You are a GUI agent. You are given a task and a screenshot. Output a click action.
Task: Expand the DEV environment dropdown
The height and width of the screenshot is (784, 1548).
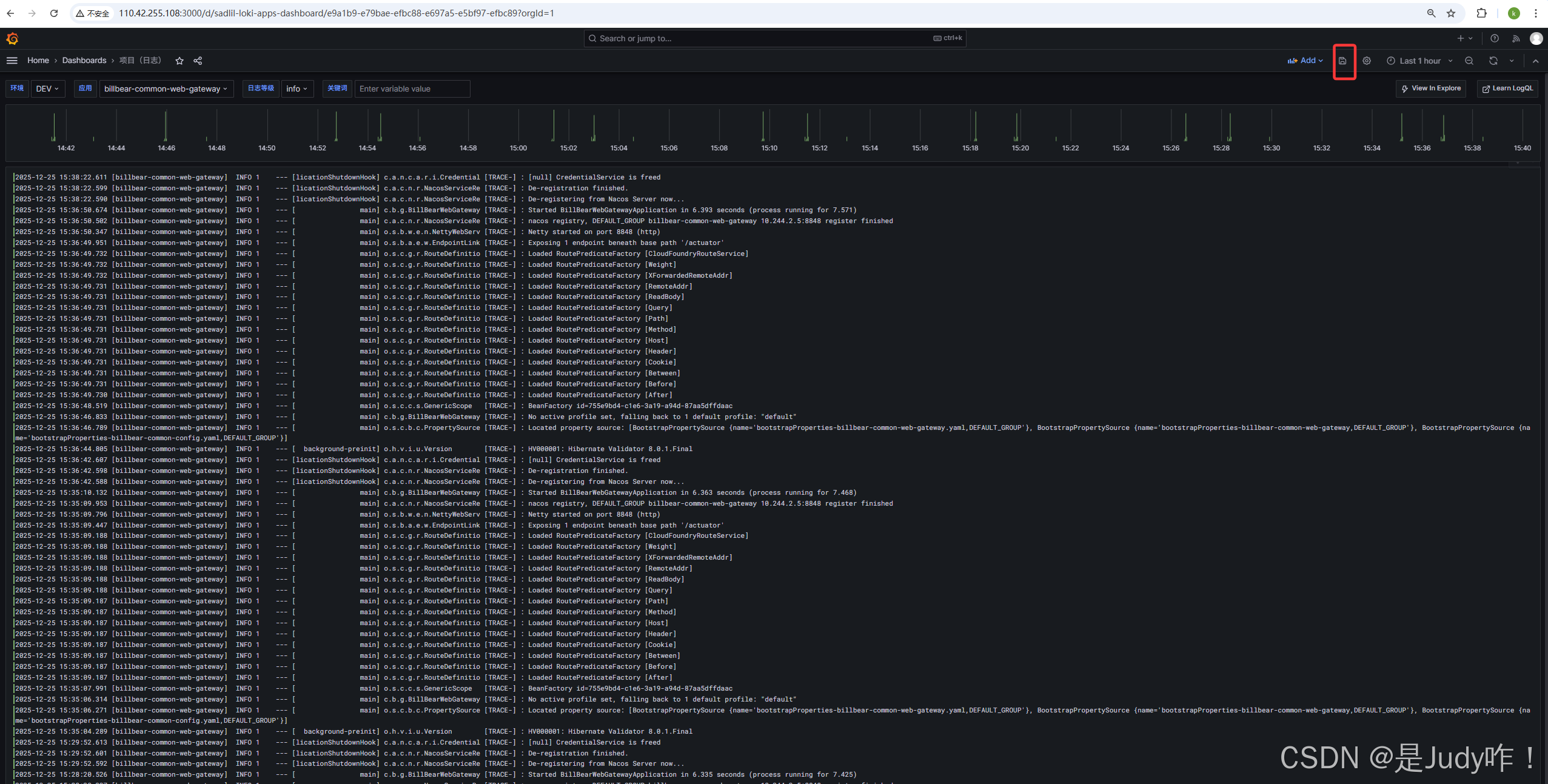pos(47,89)
